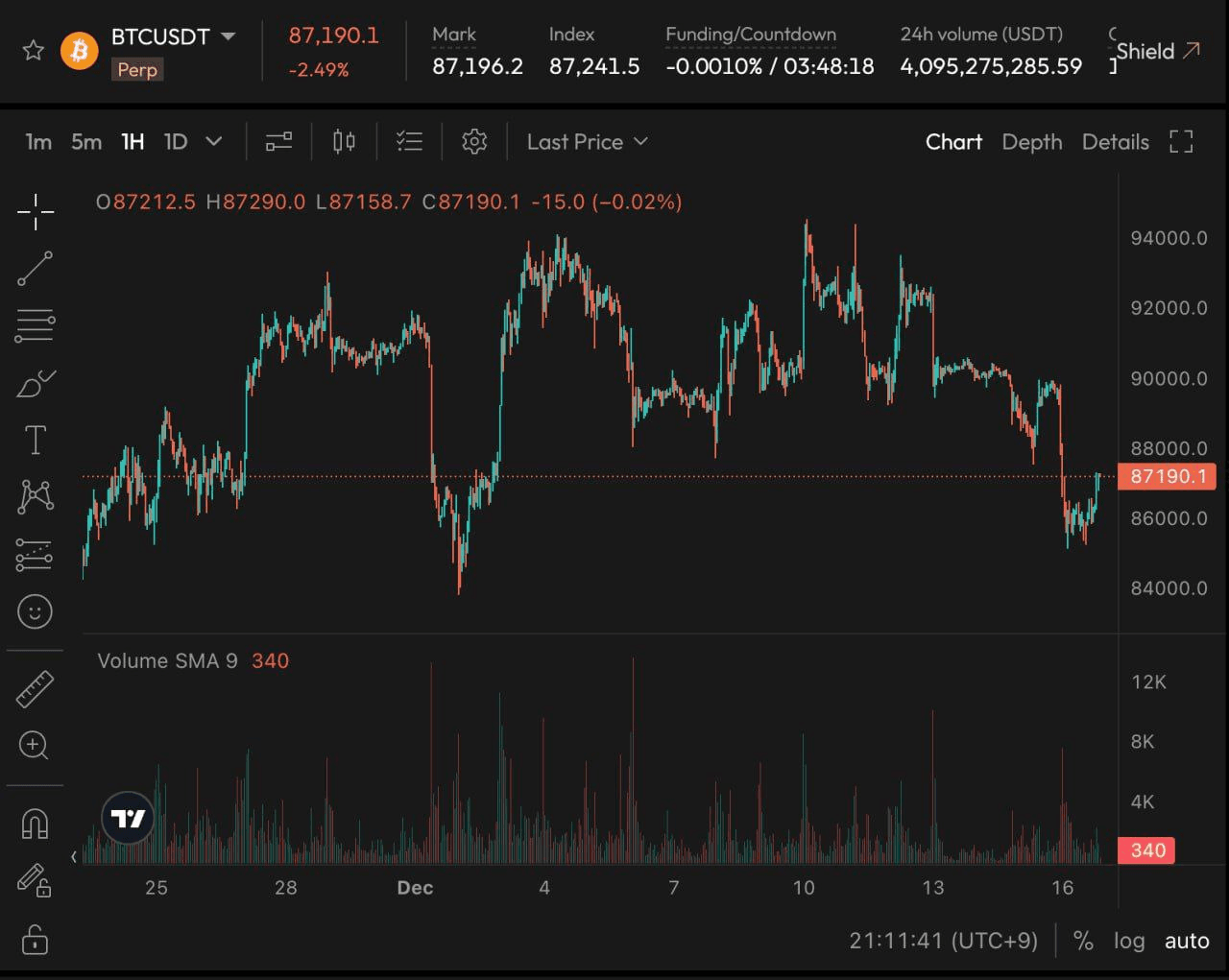Select the ruler measure tool
The image size is (1229, 980).
tap(36, 688)
